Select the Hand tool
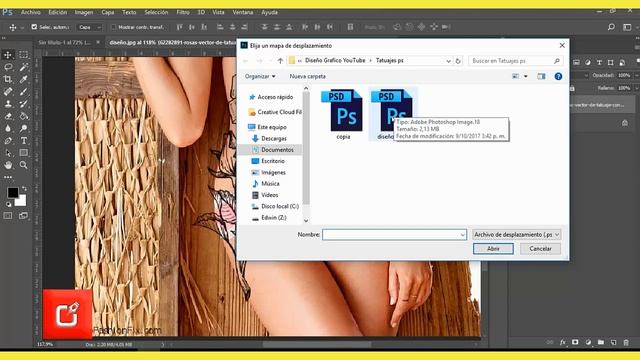 (8, 165)
